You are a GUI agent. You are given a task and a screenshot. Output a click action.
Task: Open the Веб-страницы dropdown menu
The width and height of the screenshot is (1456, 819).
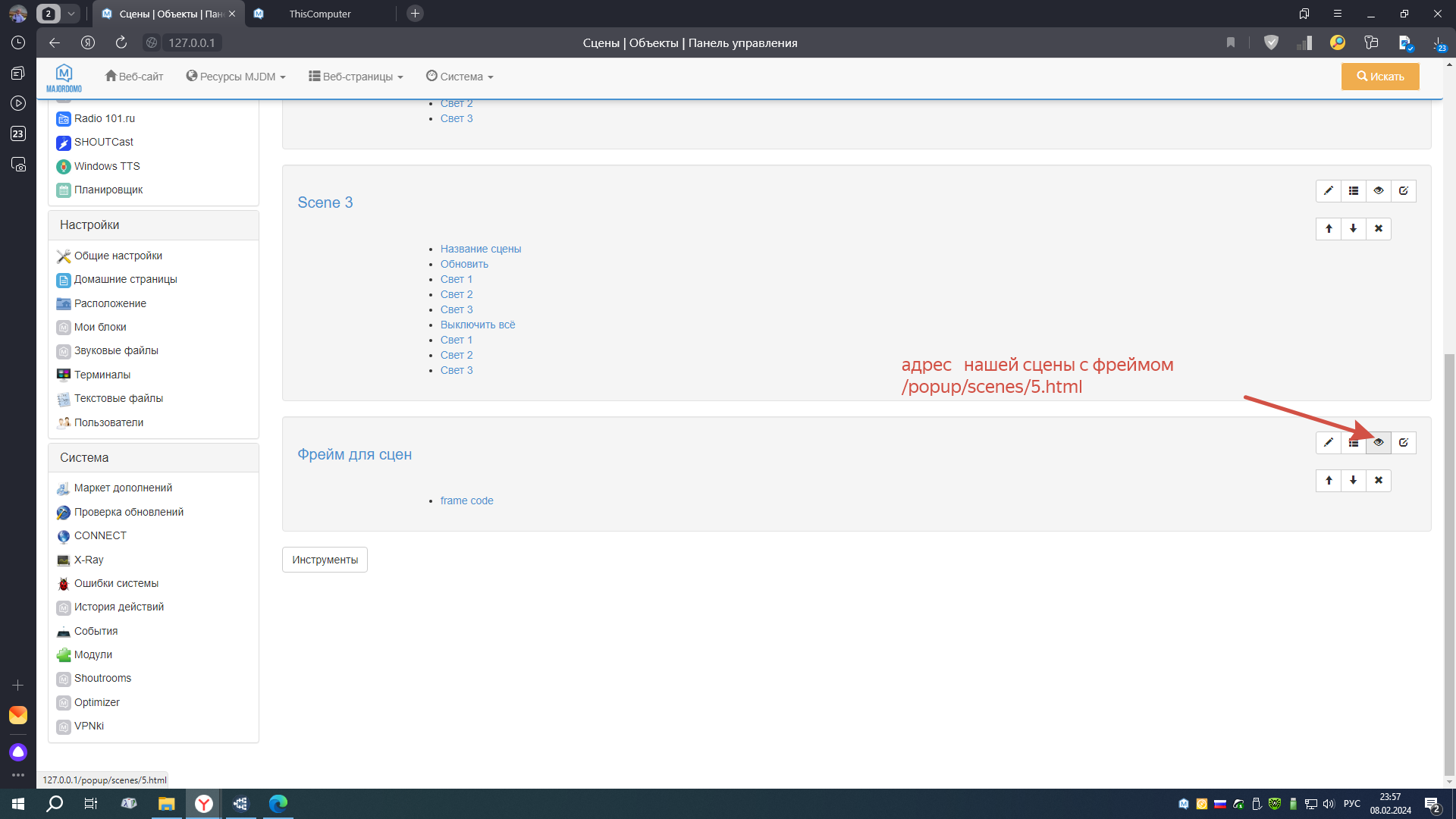click(x=356, y=77)
